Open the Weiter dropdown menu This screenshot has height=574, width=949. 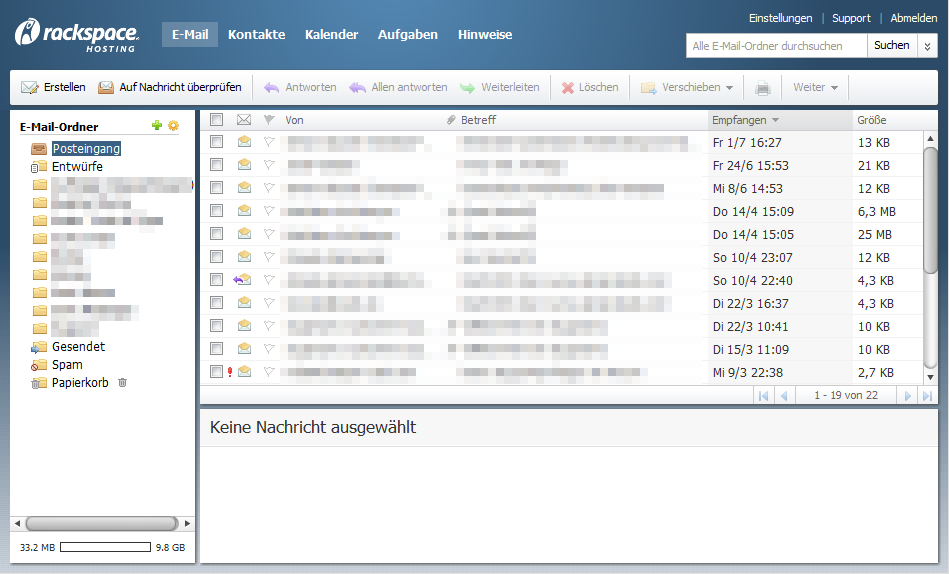tap(814, 88)
